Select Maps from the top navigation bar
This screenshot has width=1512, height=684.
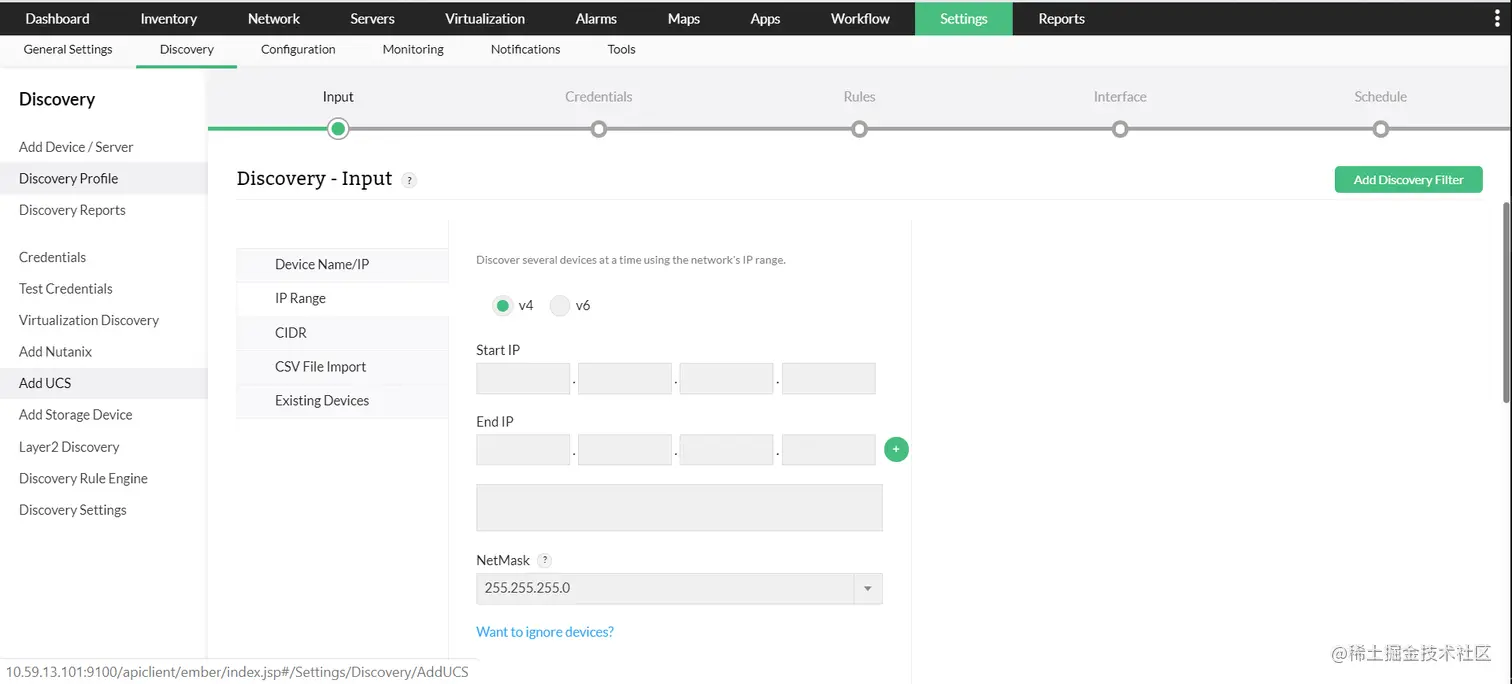683,18
